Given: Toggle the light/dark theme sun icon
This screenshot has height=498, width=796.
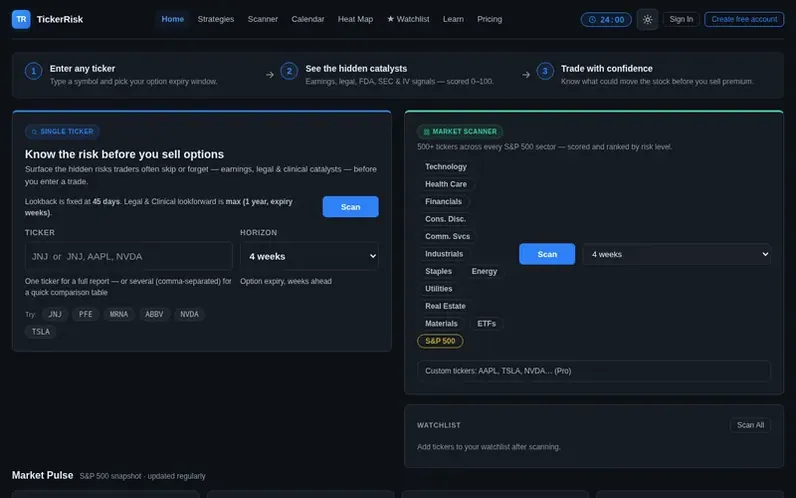Looking at the screenshot, I should click(647, 19).
